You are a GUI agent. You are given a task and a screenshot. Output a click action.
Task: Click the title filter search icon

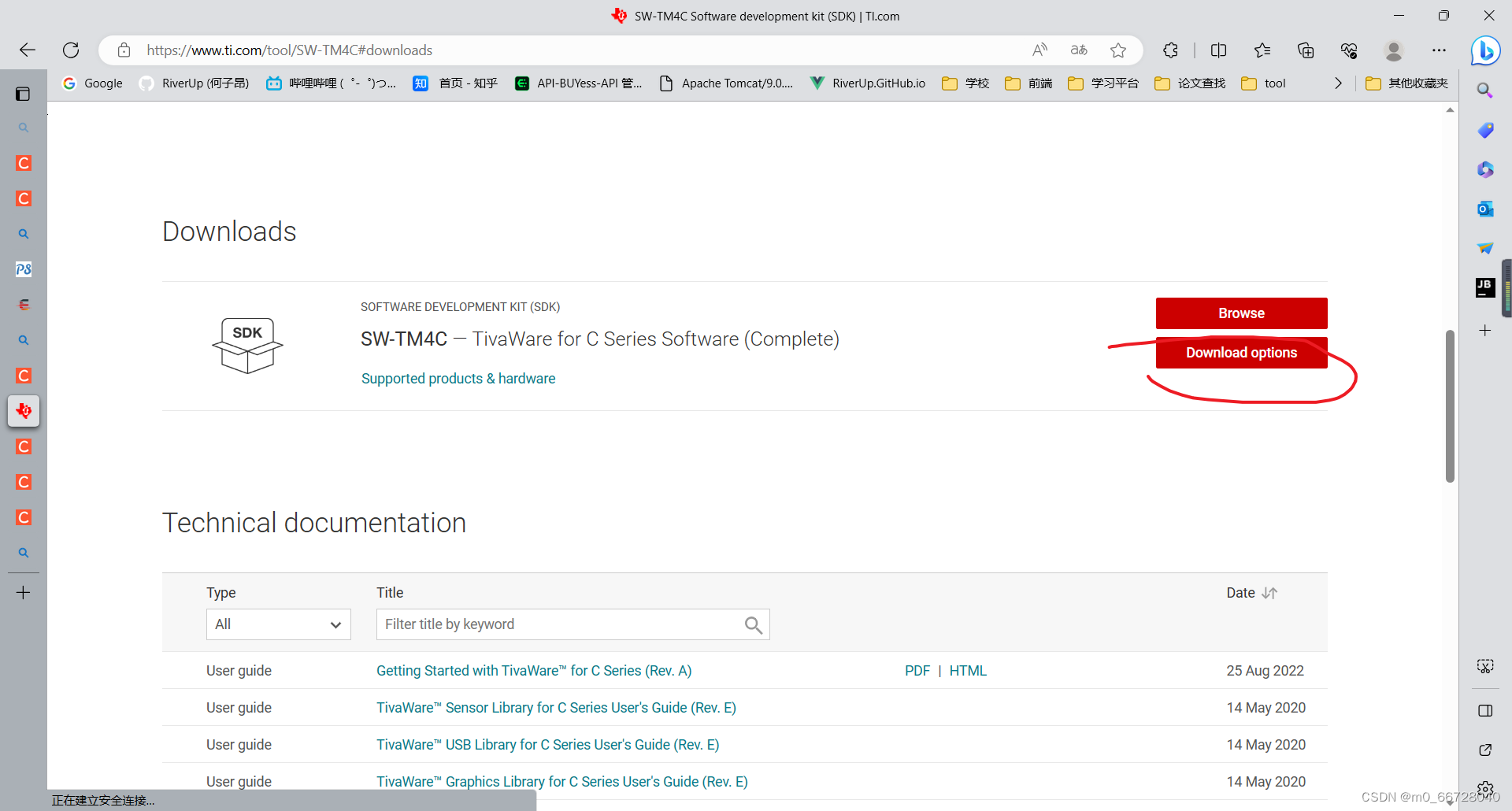754,625
